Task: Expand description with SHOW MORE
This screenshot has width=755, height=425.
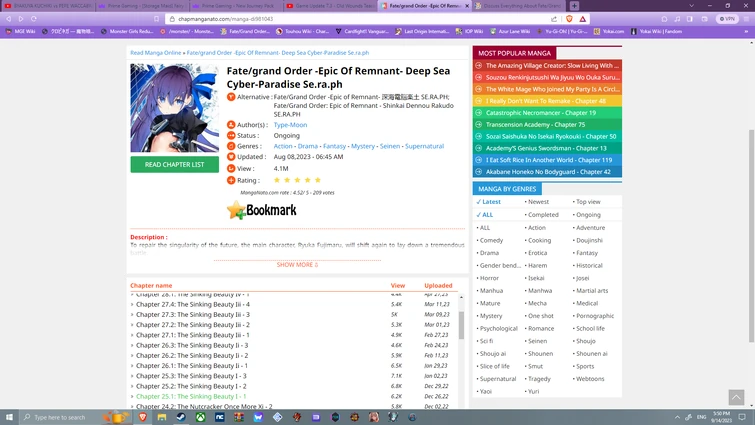Action: pos(297,265)
